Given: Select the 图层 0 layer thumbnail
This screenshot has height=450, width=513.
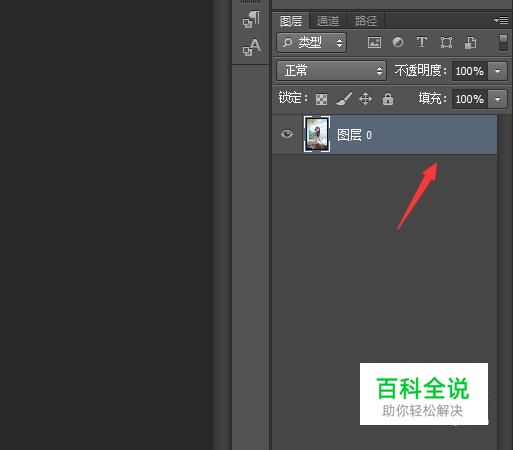Looking at the screenshot, I should [317, 134].
